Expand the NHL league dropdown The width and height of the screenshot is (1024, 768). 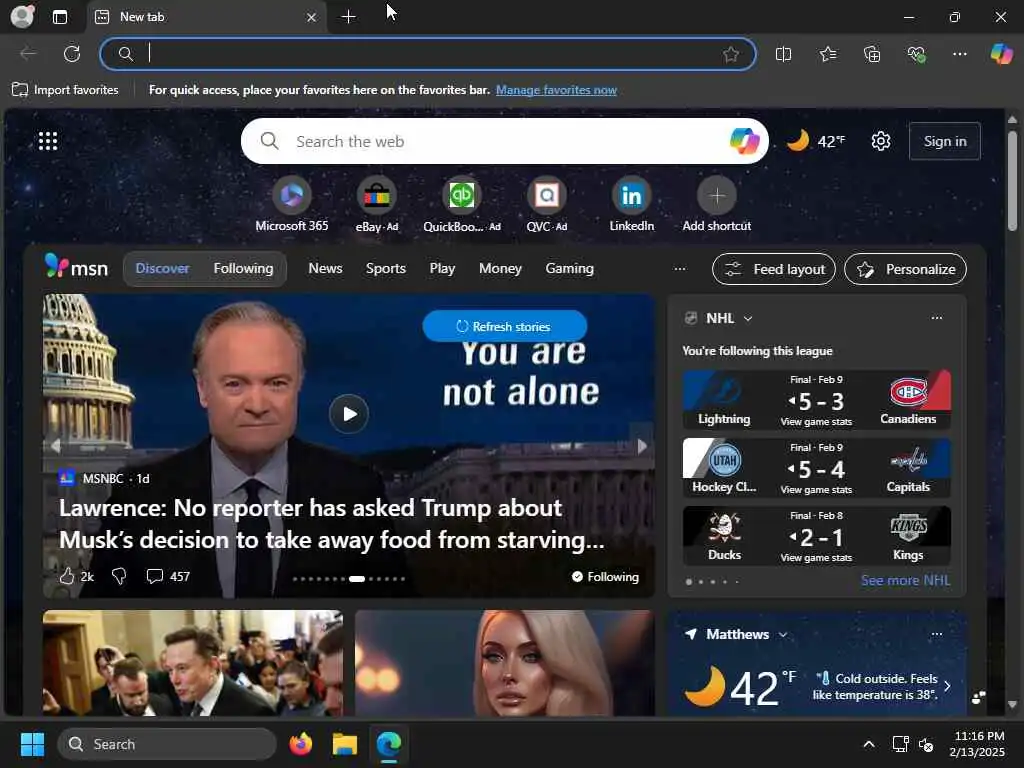[x=748, y=318]
